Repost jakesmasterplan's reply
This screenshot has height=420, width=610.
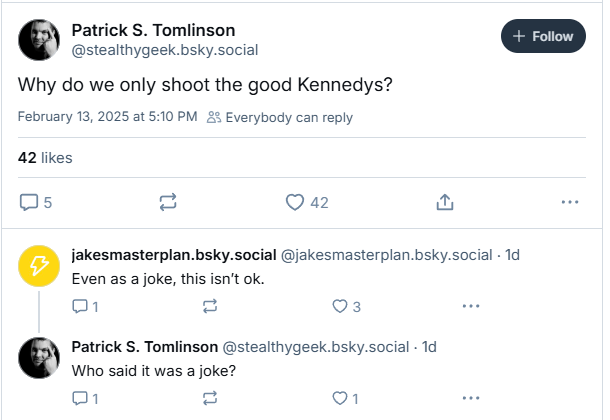click(210, 306)
